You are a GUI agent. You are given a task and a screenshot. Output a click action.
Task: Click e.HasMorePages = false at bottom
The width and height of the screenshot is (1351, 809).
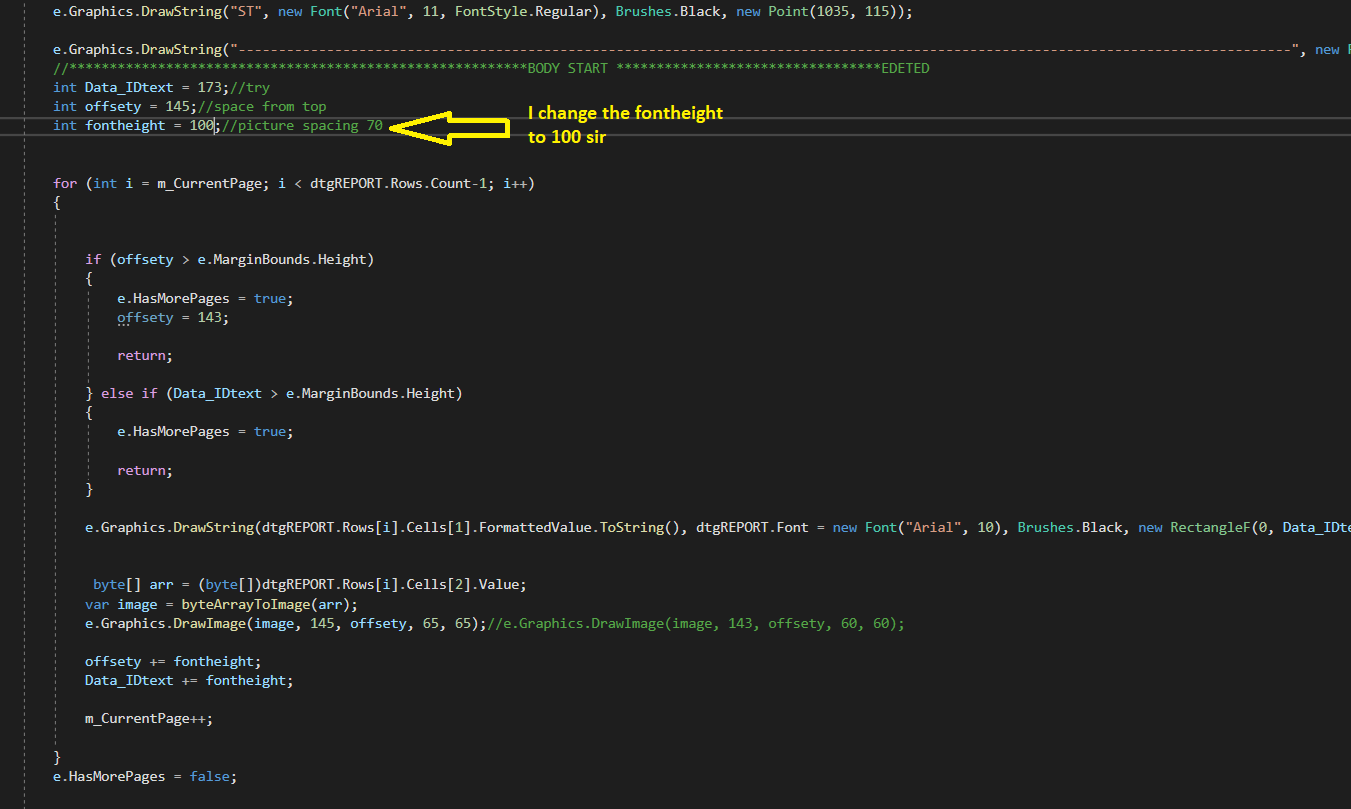click(145, 775)
